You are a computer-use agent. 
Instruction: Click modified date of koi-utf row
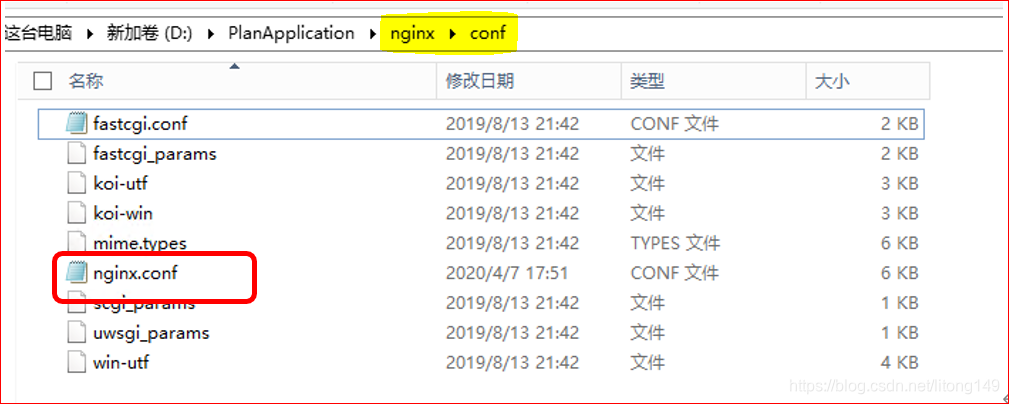coord(513,183)
